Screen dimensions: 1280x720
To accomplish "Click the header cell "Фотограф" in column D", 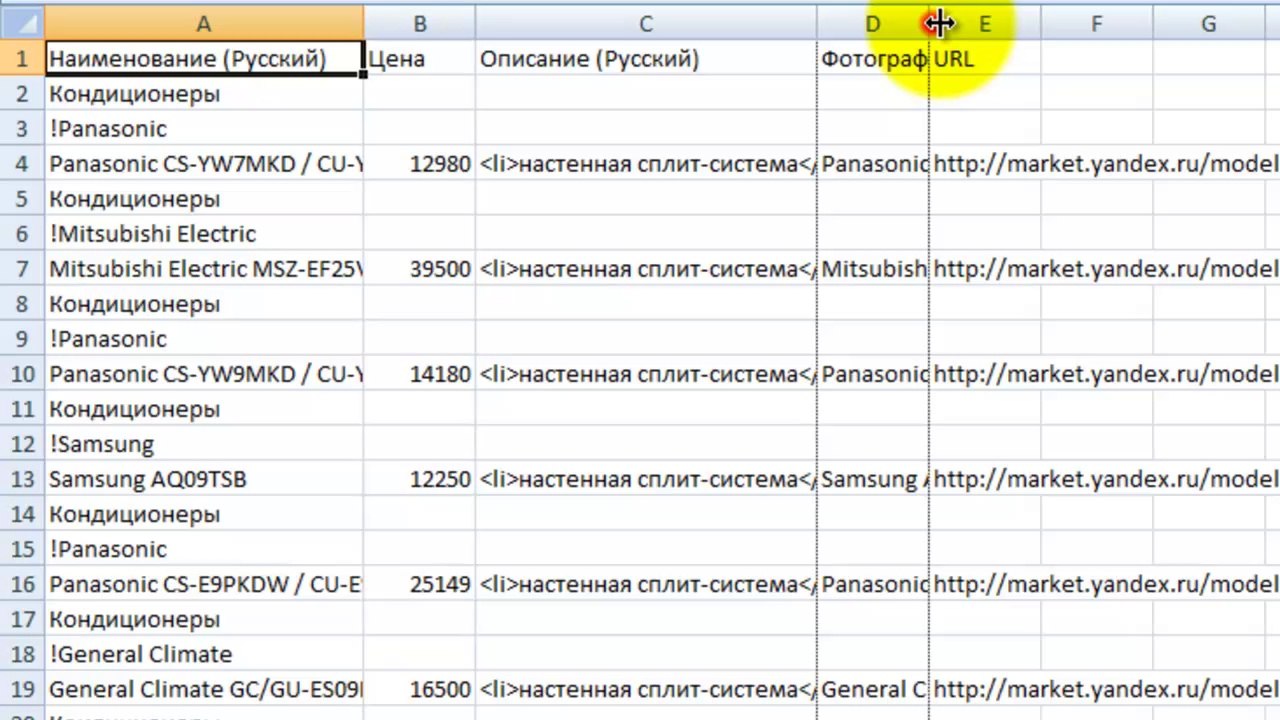I will point(873,59).
